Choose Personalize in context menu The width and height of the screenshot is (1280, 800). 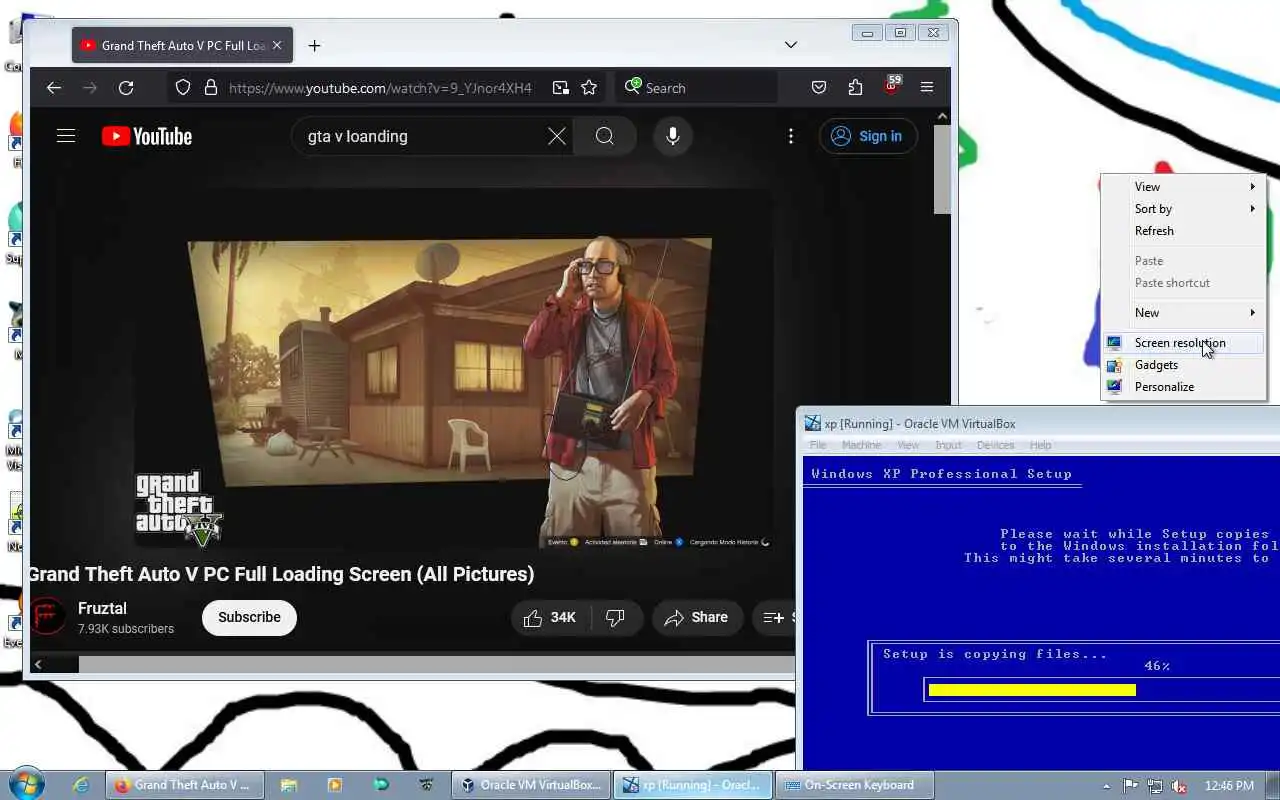click(1183, 387)
